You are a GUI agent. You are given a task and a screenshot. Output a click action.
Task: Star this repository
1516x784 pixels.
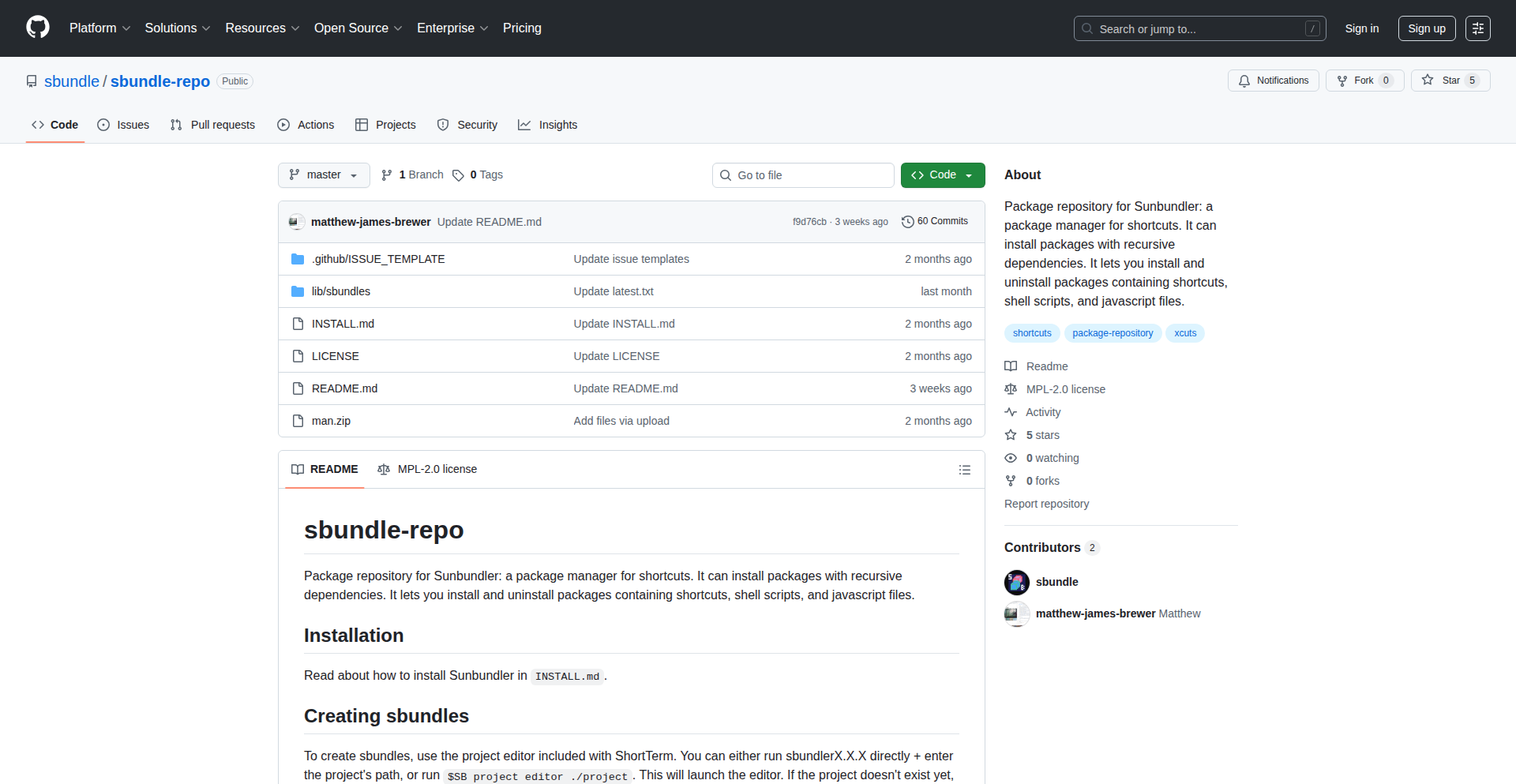point(1450,81)
